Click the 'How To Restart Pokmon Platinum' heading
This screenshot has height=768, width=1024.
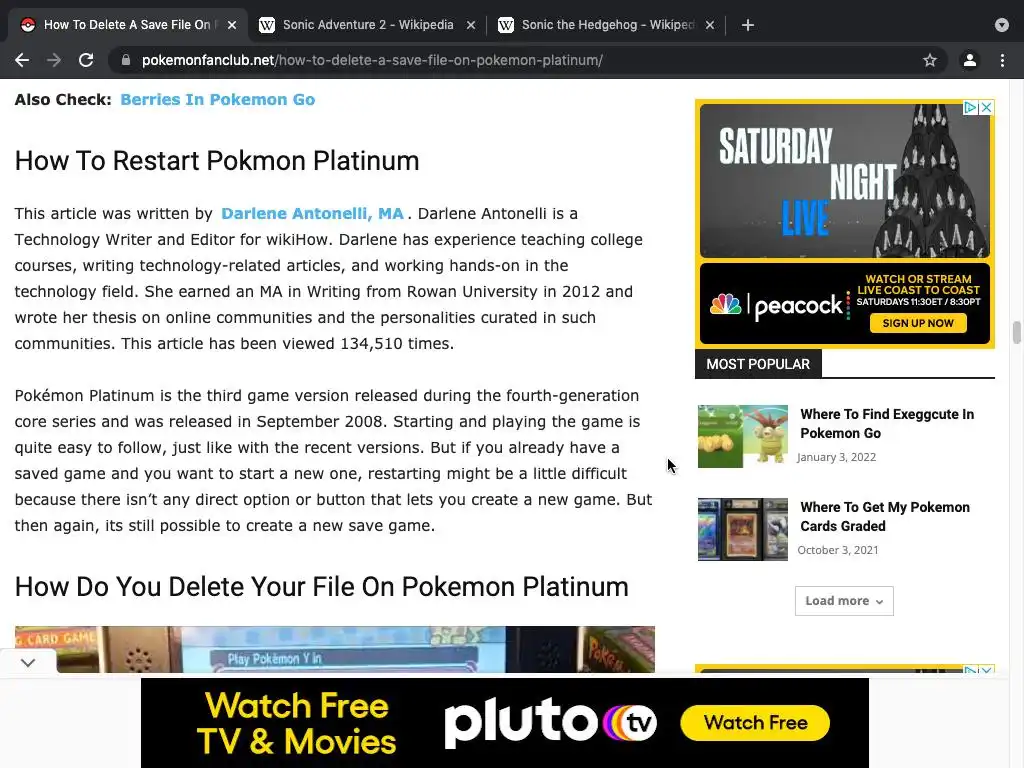(x=217, y=161)
